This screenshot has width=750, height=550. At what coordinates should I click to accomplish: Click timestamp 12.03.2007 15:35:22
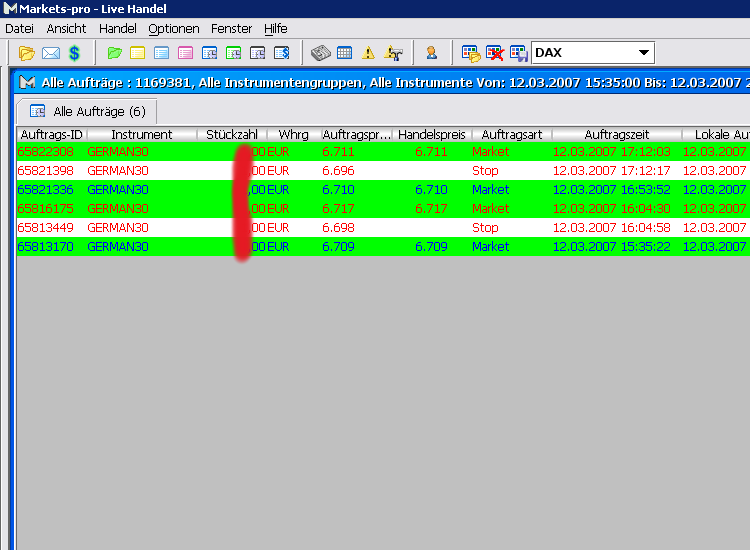pyautogui.click(x=612, y=247)
